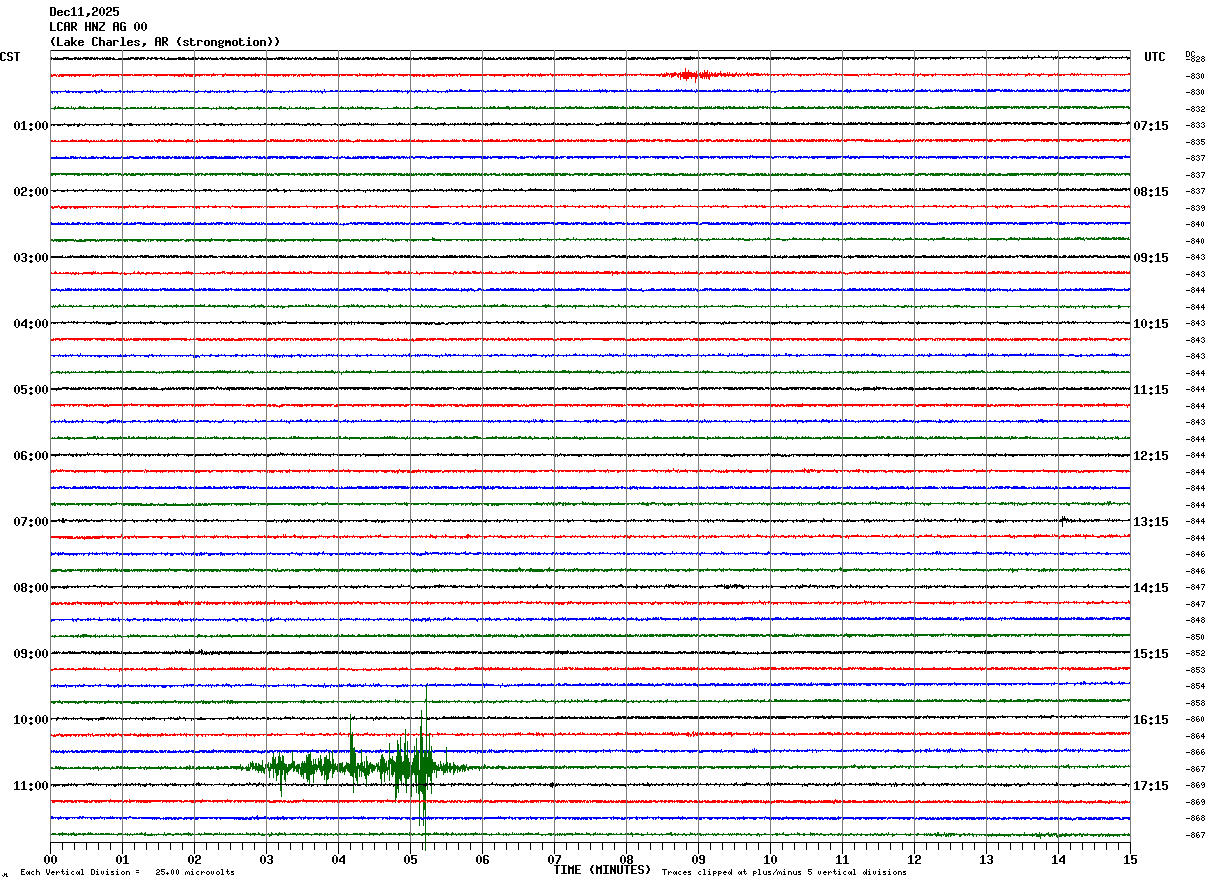Click the TIME (MINUTES) axis title
The image size is (1210, 886).
pyautogui.click(x=602, y=870)
